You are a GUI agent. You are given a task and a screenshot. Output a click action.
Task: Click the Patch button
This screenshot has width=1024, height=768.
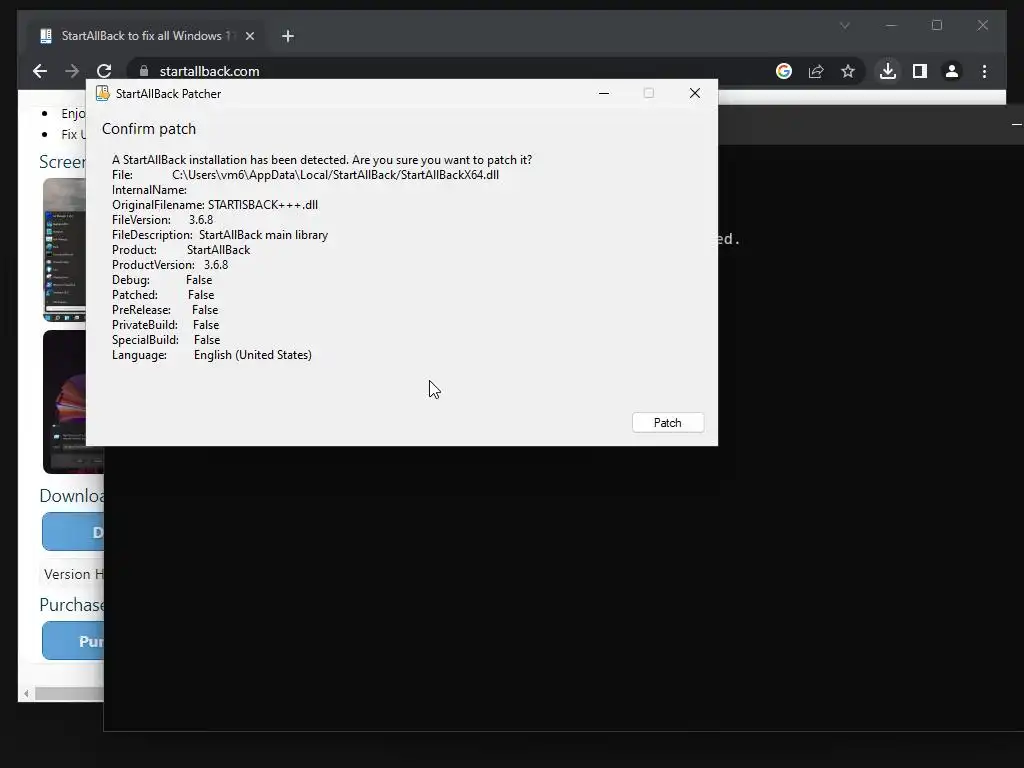click(x=667, y=423)
